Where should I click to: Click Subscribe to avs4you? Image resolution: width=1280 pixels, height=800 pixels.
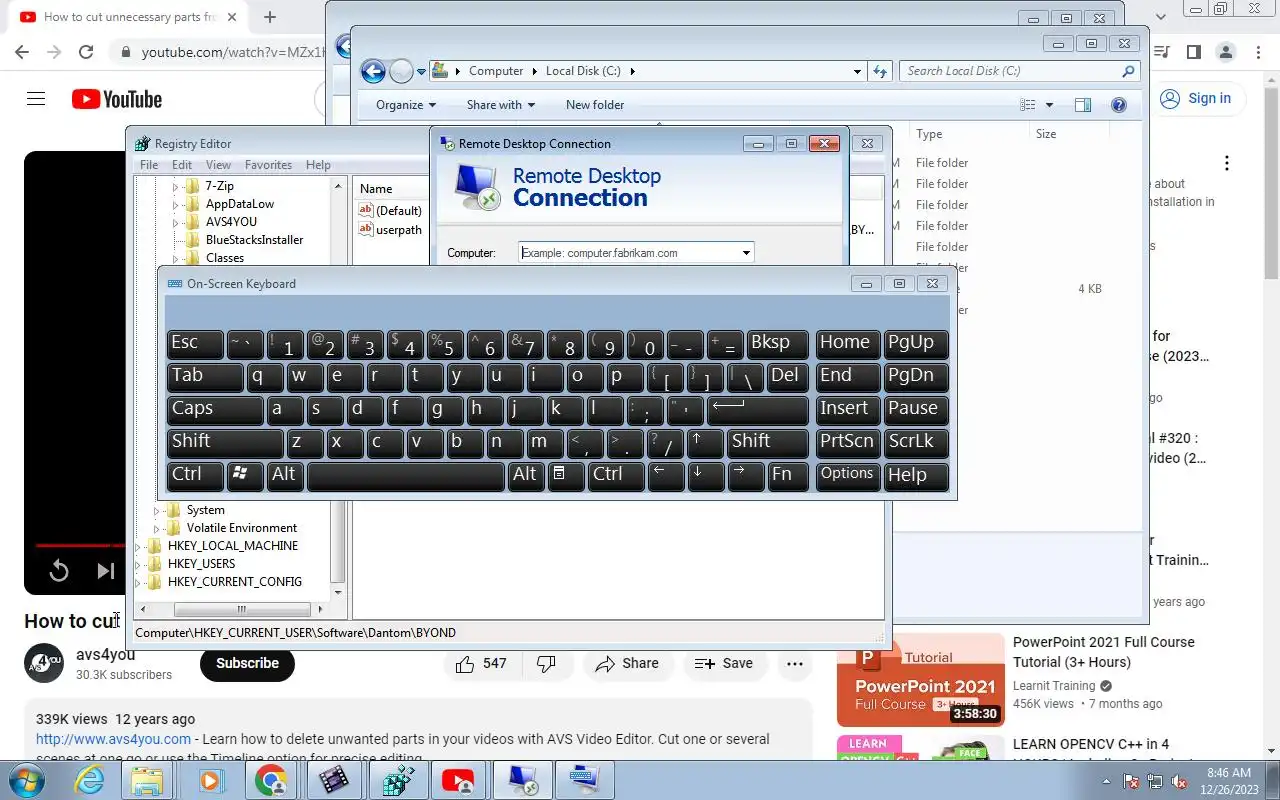coord(247,663)
